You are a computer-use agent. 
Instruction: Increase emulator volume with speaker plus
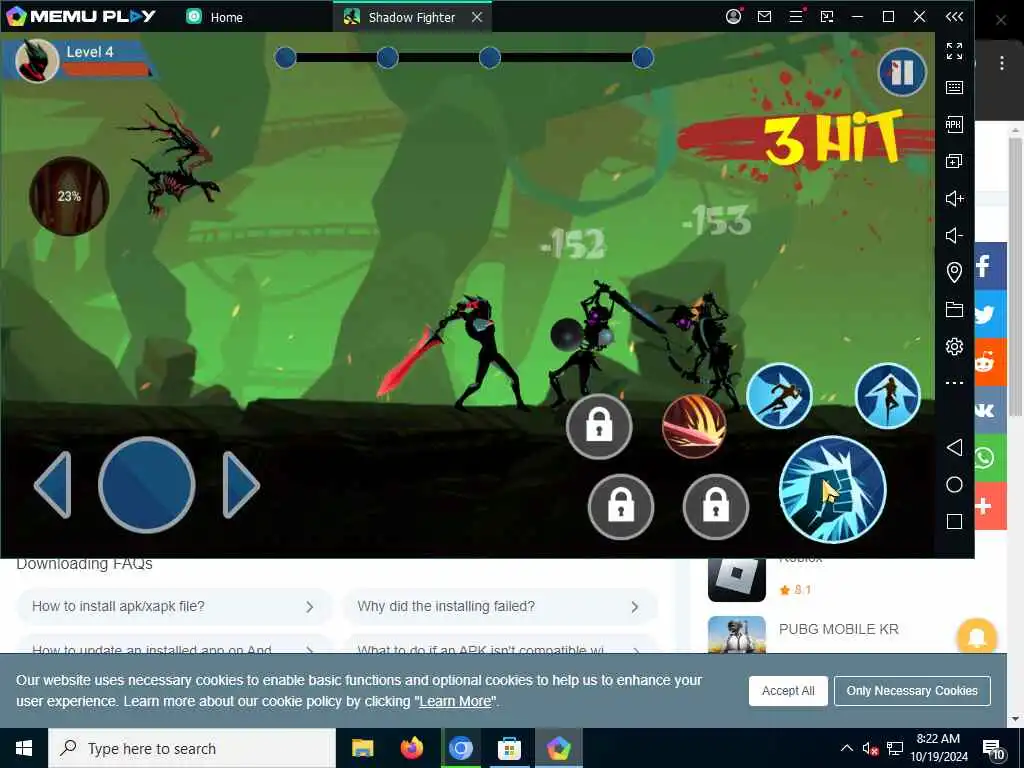(x=954, y=199)
